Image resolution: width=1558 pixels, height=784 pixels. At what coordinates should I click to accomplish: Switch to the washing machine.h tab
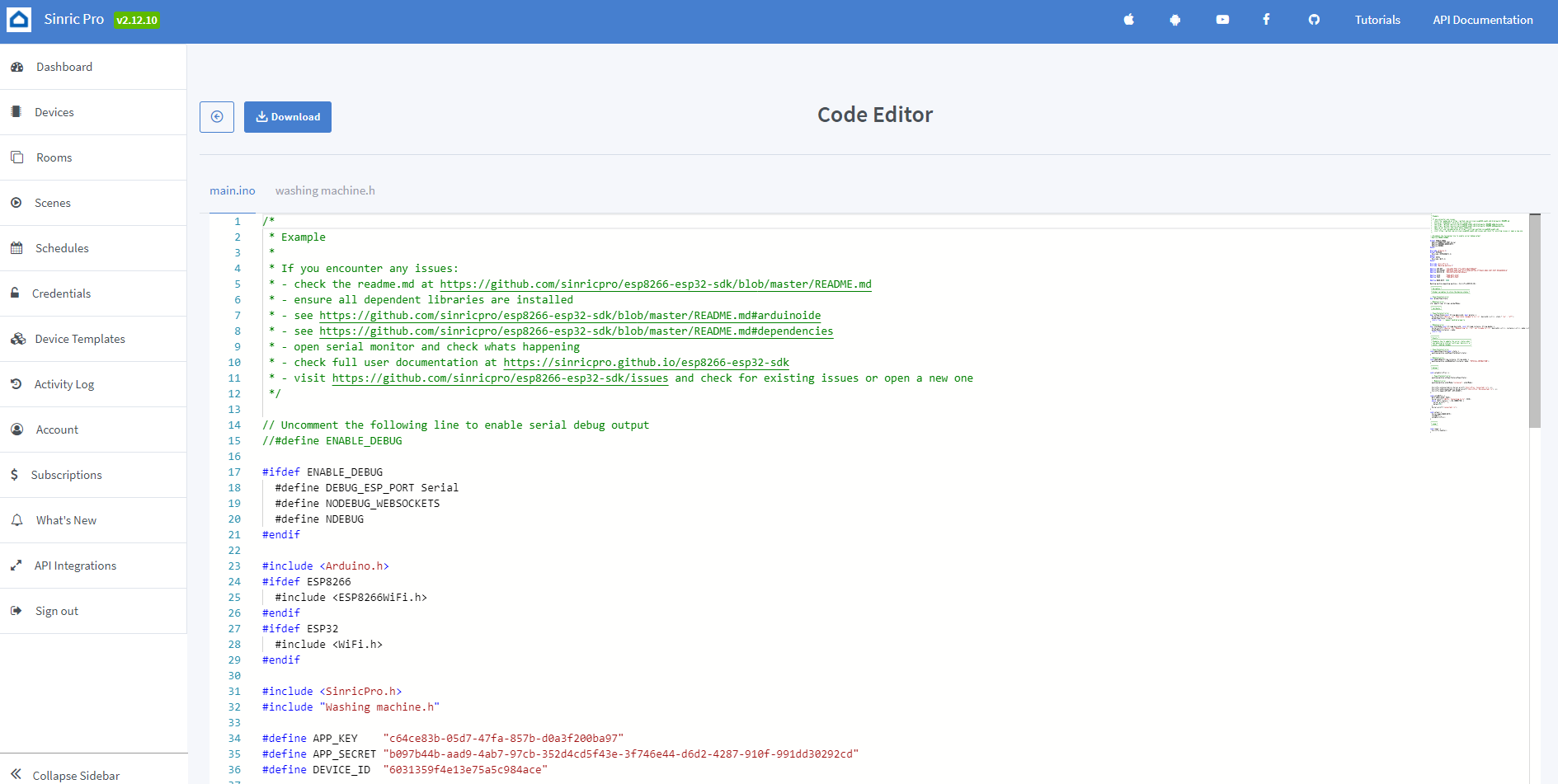325,190
